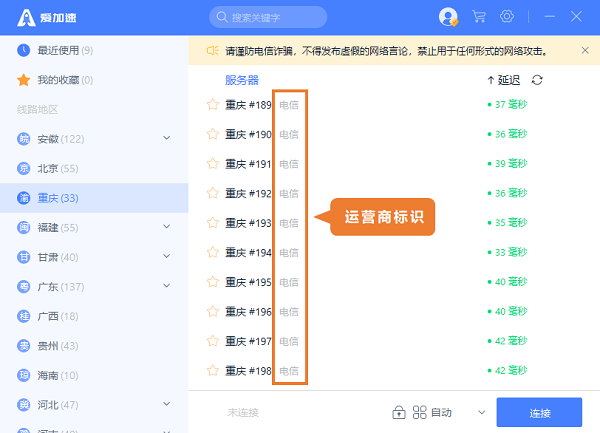600x433 pixels.
Task: Select the 北京 (55) region
Action: click(x=56, y=168)
